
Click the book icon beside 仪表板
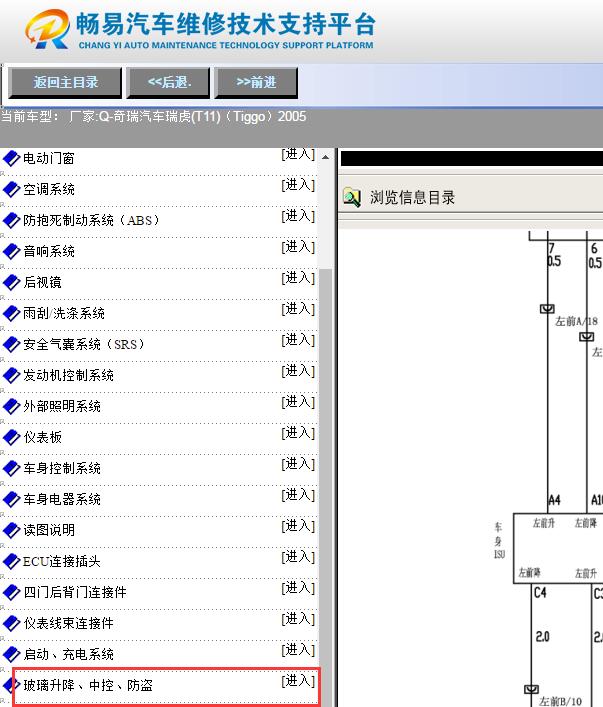click(11, 437)
